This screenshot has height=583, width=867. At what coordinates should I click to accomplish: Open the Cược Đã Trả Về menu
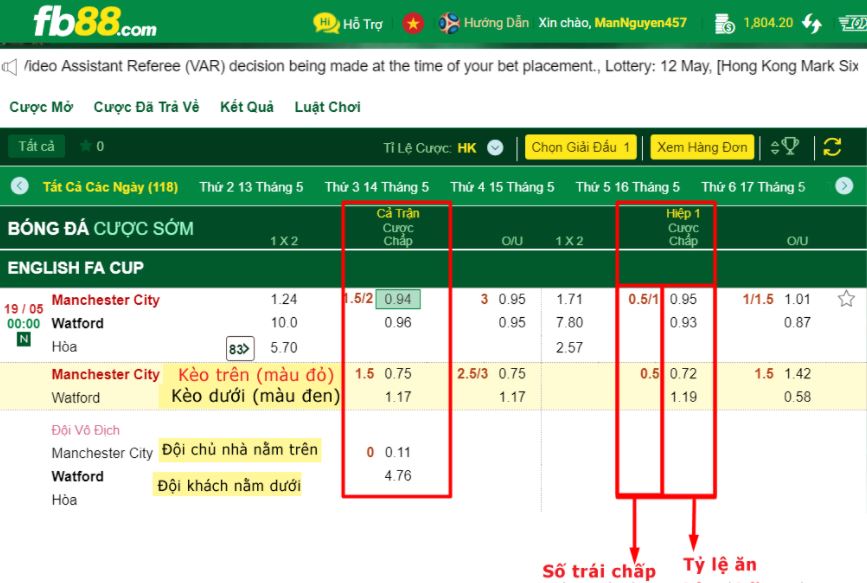click(147, 107)
